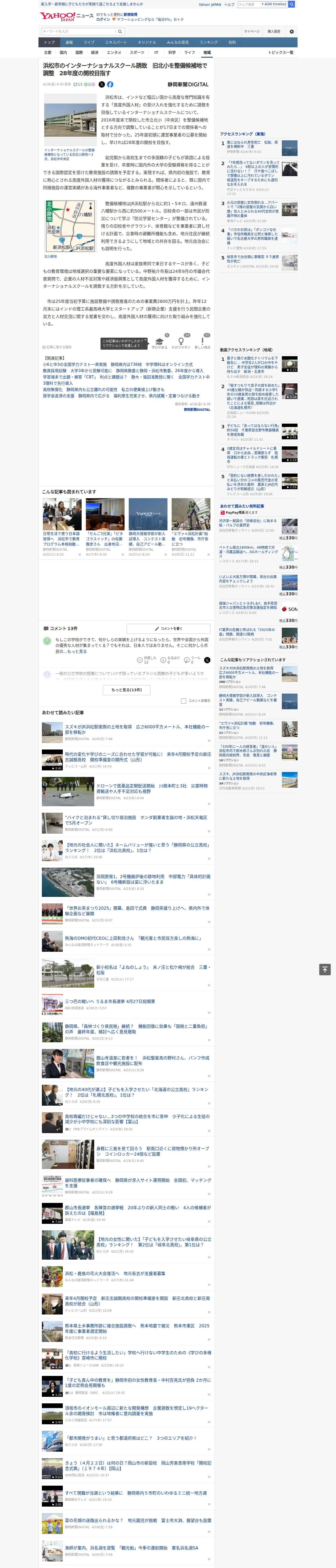Click map image of 北小跡地
336x1568 pixels.
point(70,226)
